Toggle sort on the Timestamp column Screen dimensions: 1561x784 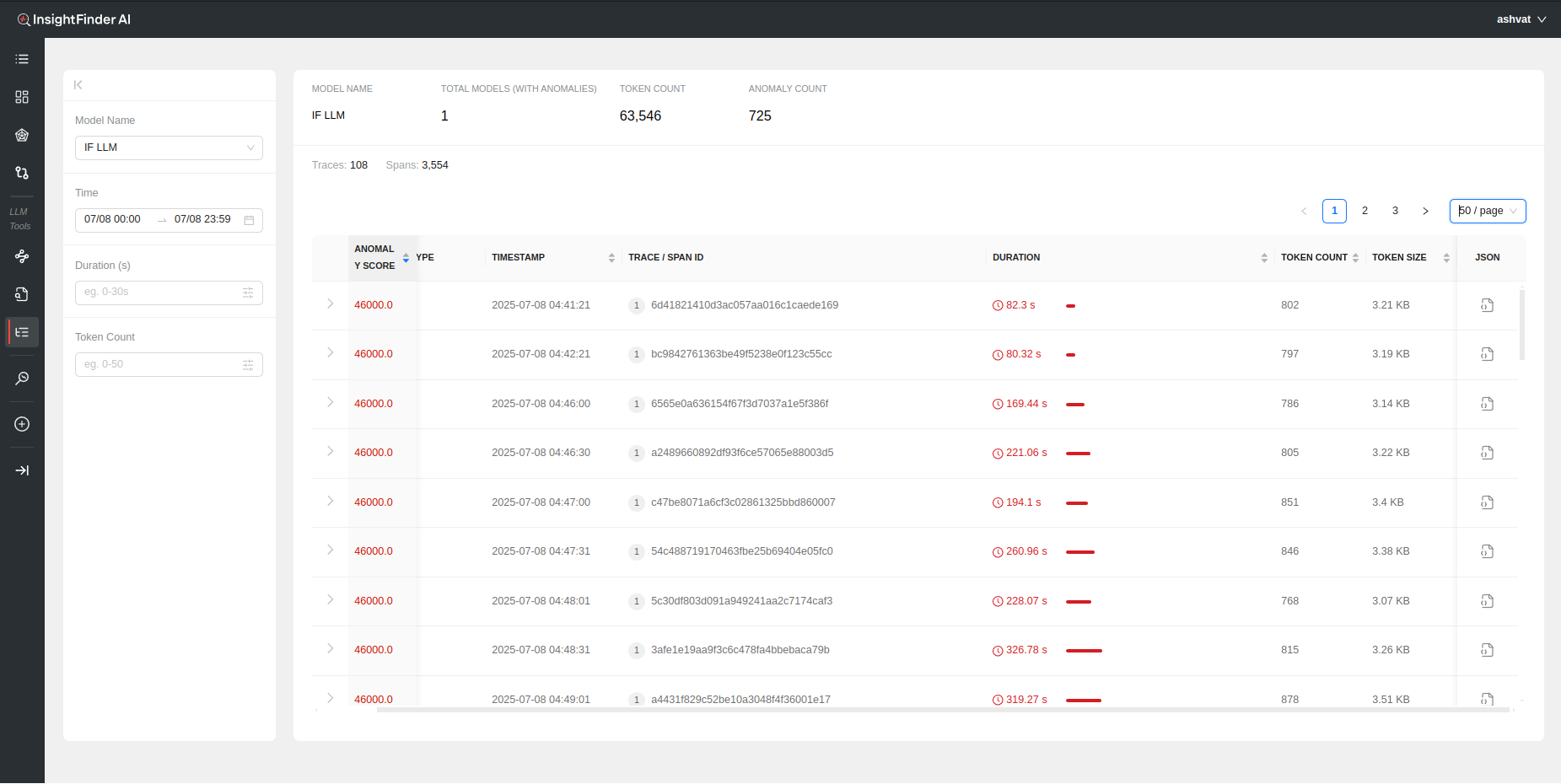611,258
